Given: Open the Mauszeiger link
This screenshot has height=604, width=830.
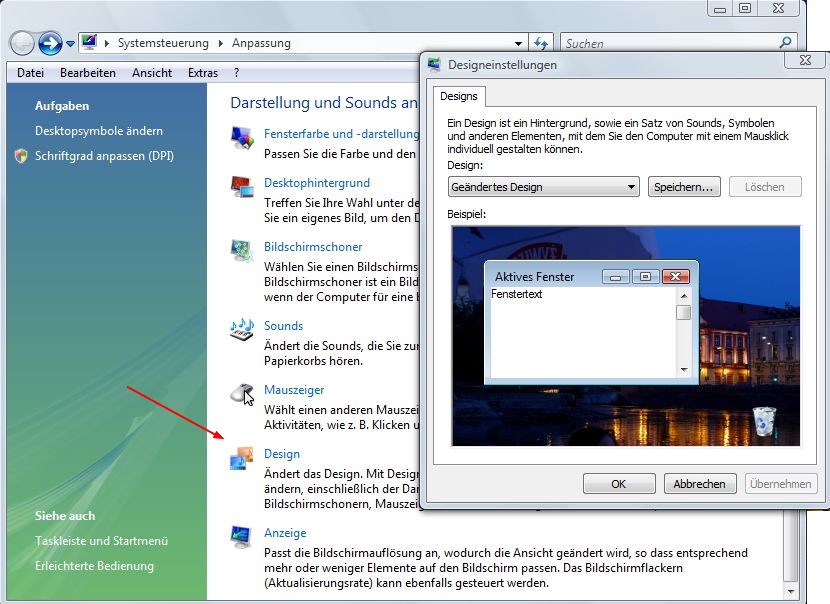Looking at the screenshot, I should [294, 390].
